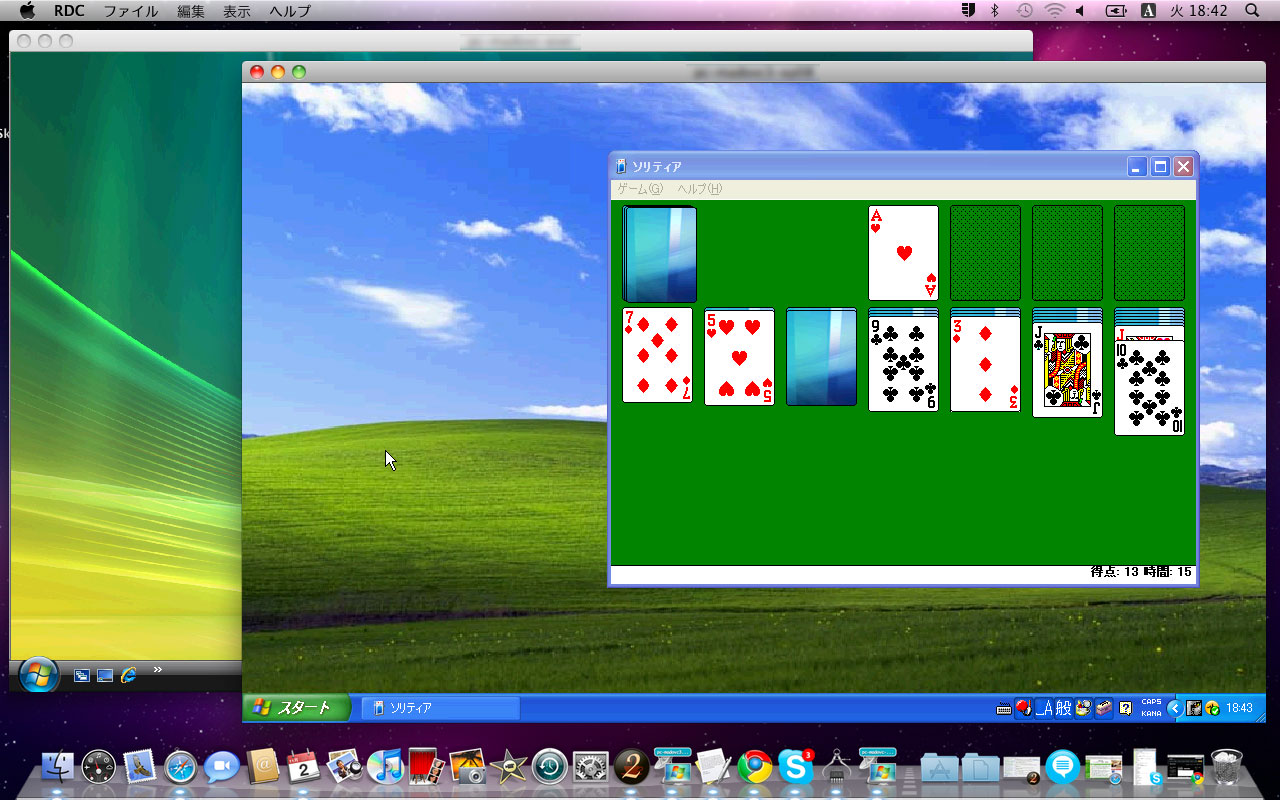Open the RDC application menu
The width and height of the screenshot is (1280, 800).
[x=69, y=11]
